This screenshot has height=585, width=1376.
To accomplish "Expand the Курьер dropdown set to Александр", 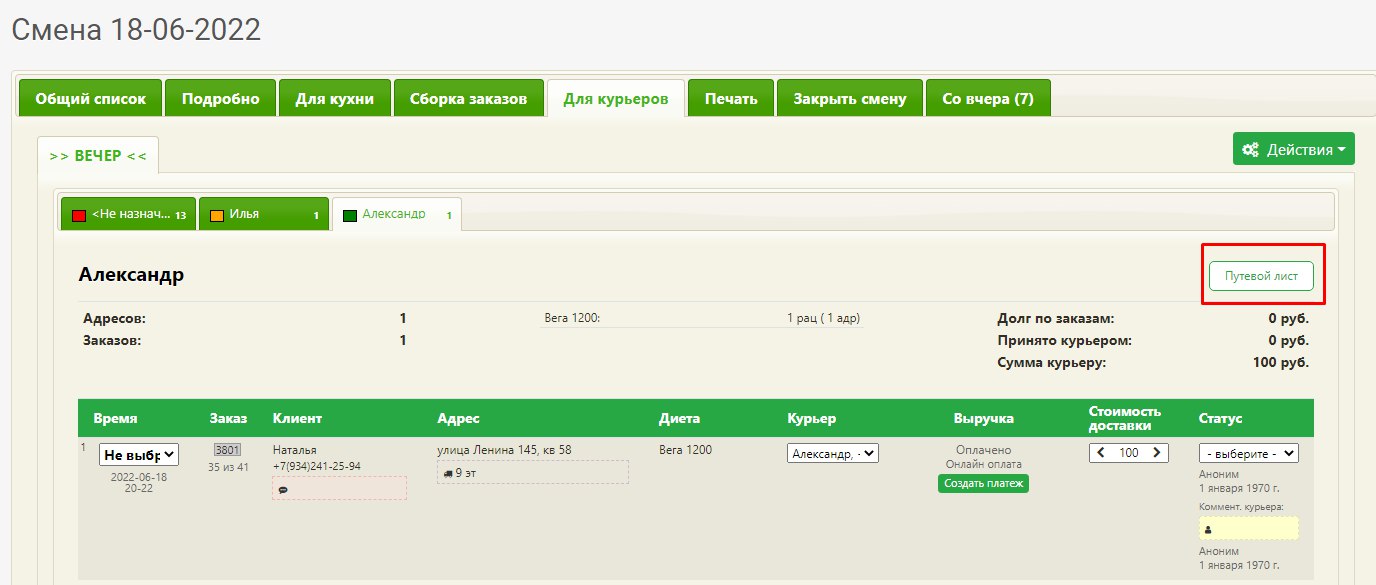I will coord(832,453).
